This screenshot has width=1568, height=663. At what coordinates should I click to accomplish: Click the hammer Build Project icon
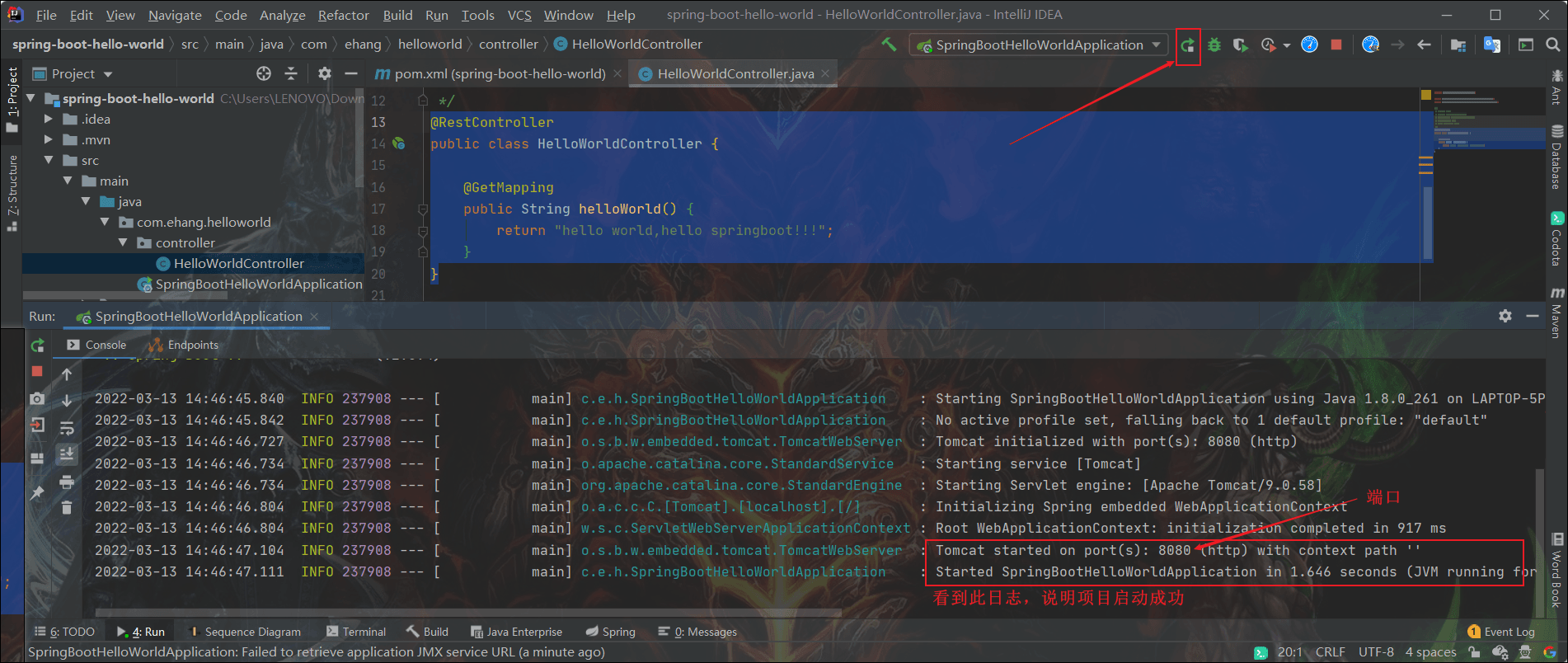click(x=889, y=45)
